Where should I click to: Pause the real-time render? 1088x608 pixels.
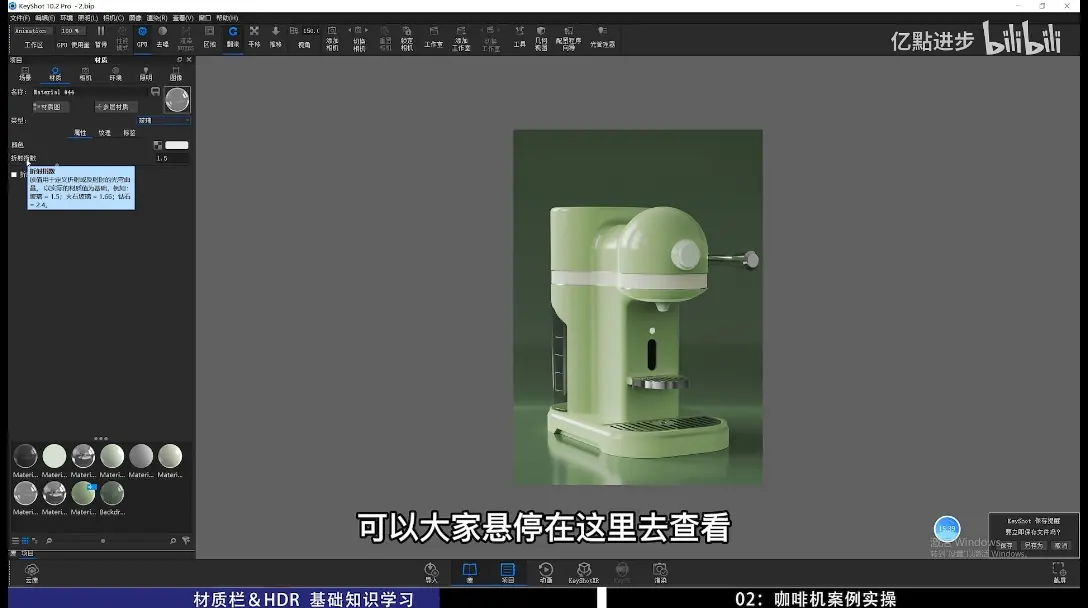pyautogui.click(x=101, y=37)
